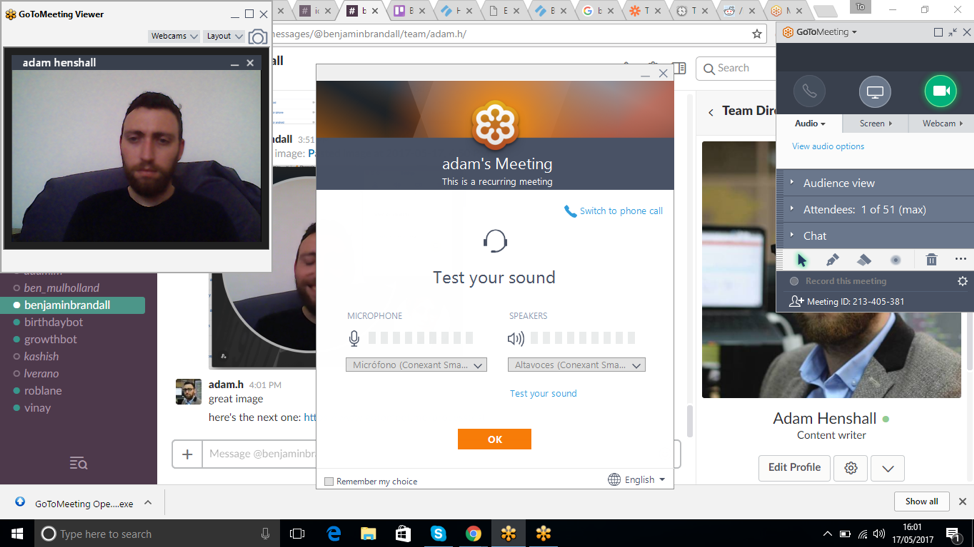Select the arrow pointer drawing tool
This screenshot has height=547, width=974.
click(801, 260)
